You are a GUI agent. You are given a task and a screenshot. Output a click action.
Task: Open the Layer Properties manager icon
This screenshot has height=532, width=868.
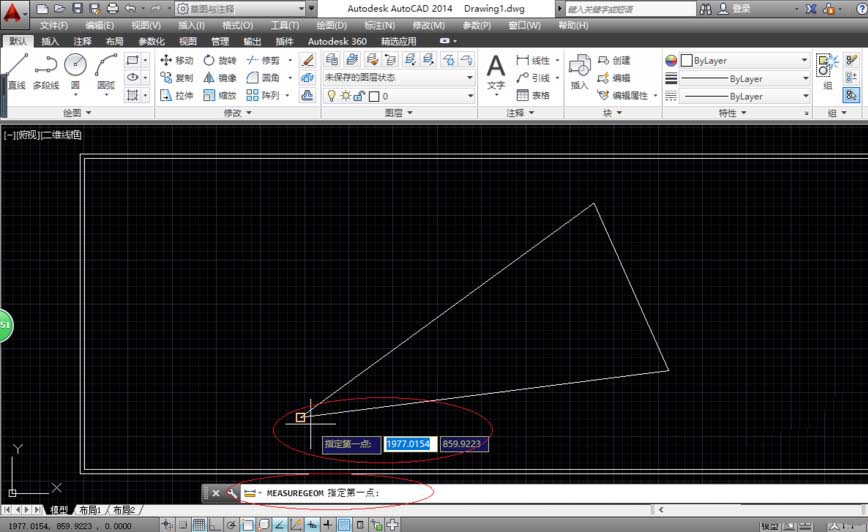pyautogui.click(x=332, y=59)
